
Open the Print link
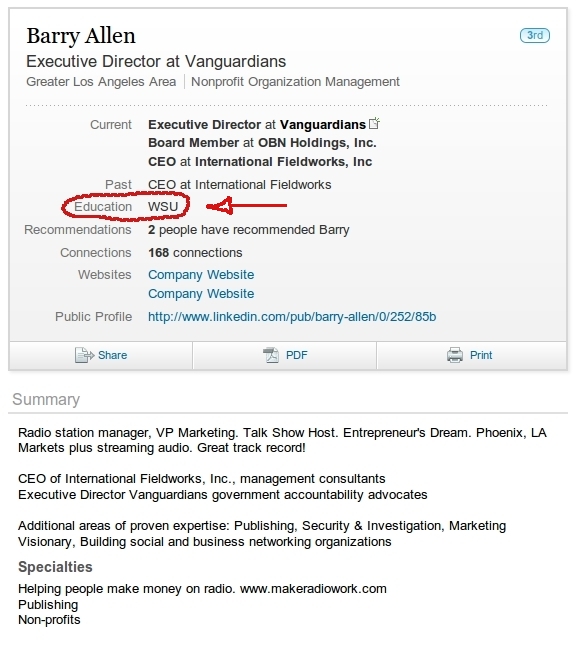[x=481, y=355]
